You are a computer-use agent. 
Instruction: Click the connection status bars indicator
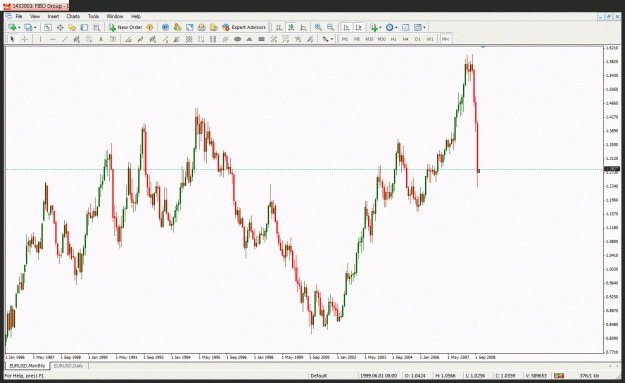point(559,376)
